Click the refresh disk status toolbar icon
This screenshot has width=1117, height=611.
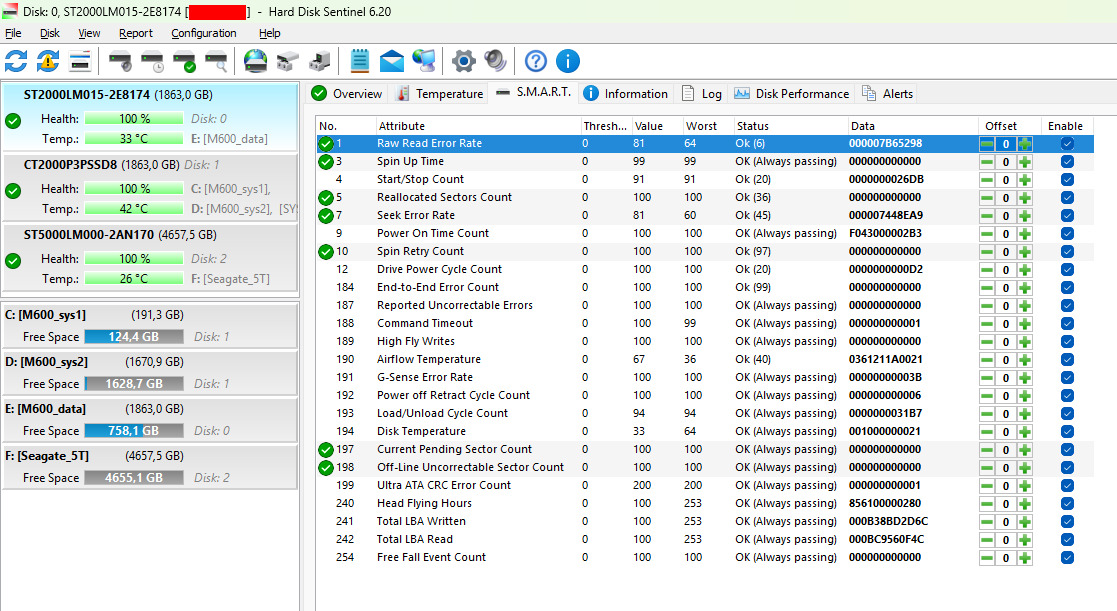coord(16,62)
